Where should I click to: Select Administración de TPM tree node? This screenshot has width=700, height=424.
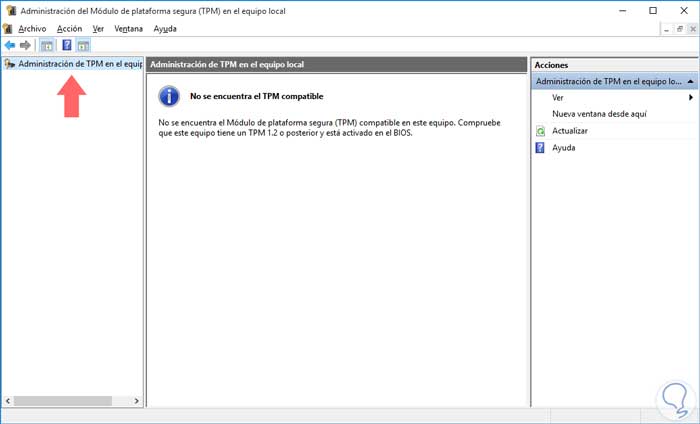point(80,64)
